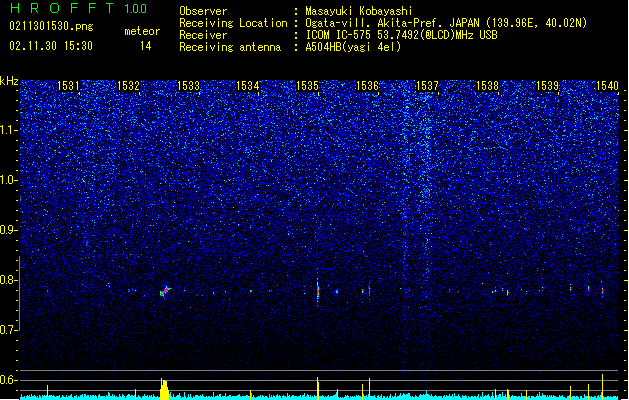629x400 pixels.
Task: Click the kHz axis unit label
Action: [9, 81]
